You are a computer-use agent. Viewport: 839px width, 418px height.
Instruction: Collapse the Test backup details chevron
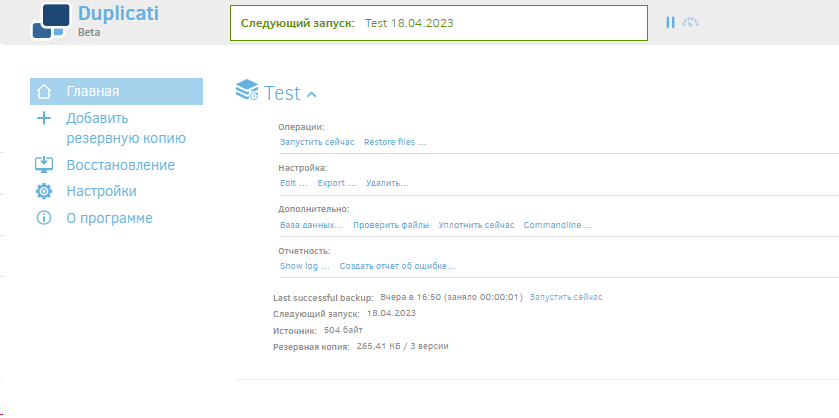click(x=311, y=95)
